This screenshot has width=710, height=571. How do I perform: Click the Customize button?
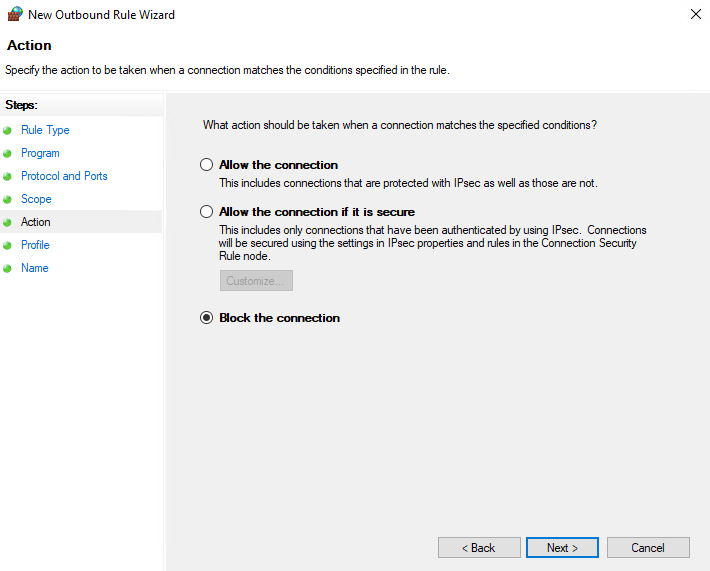tap(256, 281)
